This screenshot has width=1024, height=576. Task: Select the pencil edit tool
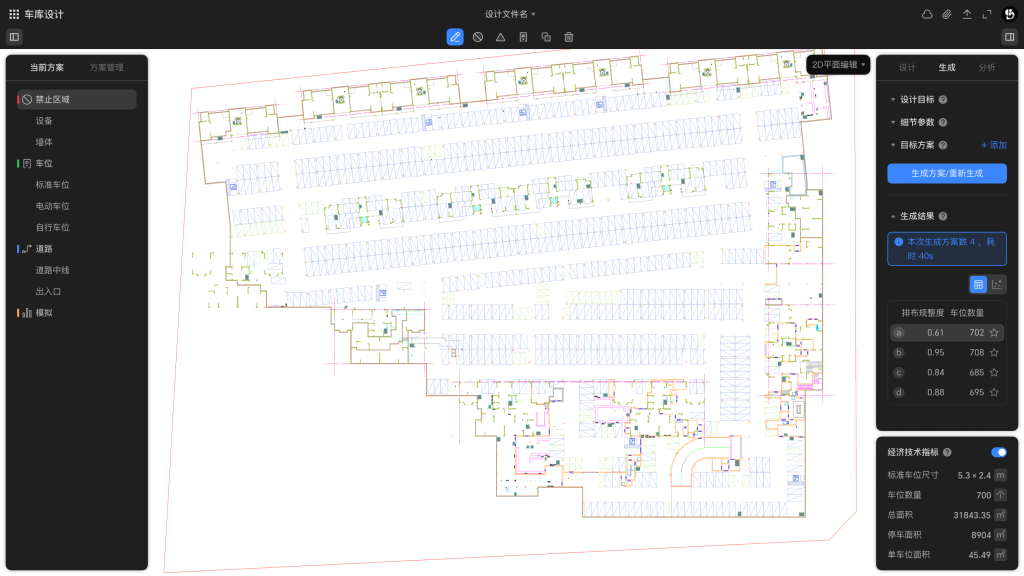455,37
